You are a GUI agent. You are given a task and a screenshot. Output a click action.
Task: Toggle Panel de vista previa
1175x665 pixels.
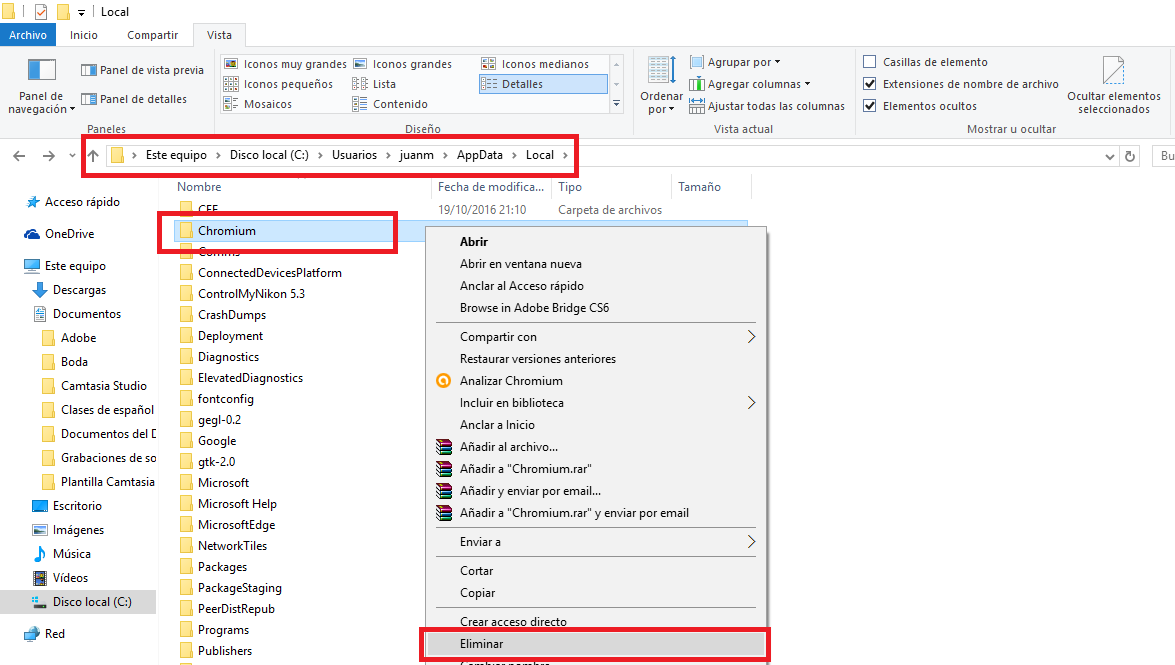click(x=142, y=70)
